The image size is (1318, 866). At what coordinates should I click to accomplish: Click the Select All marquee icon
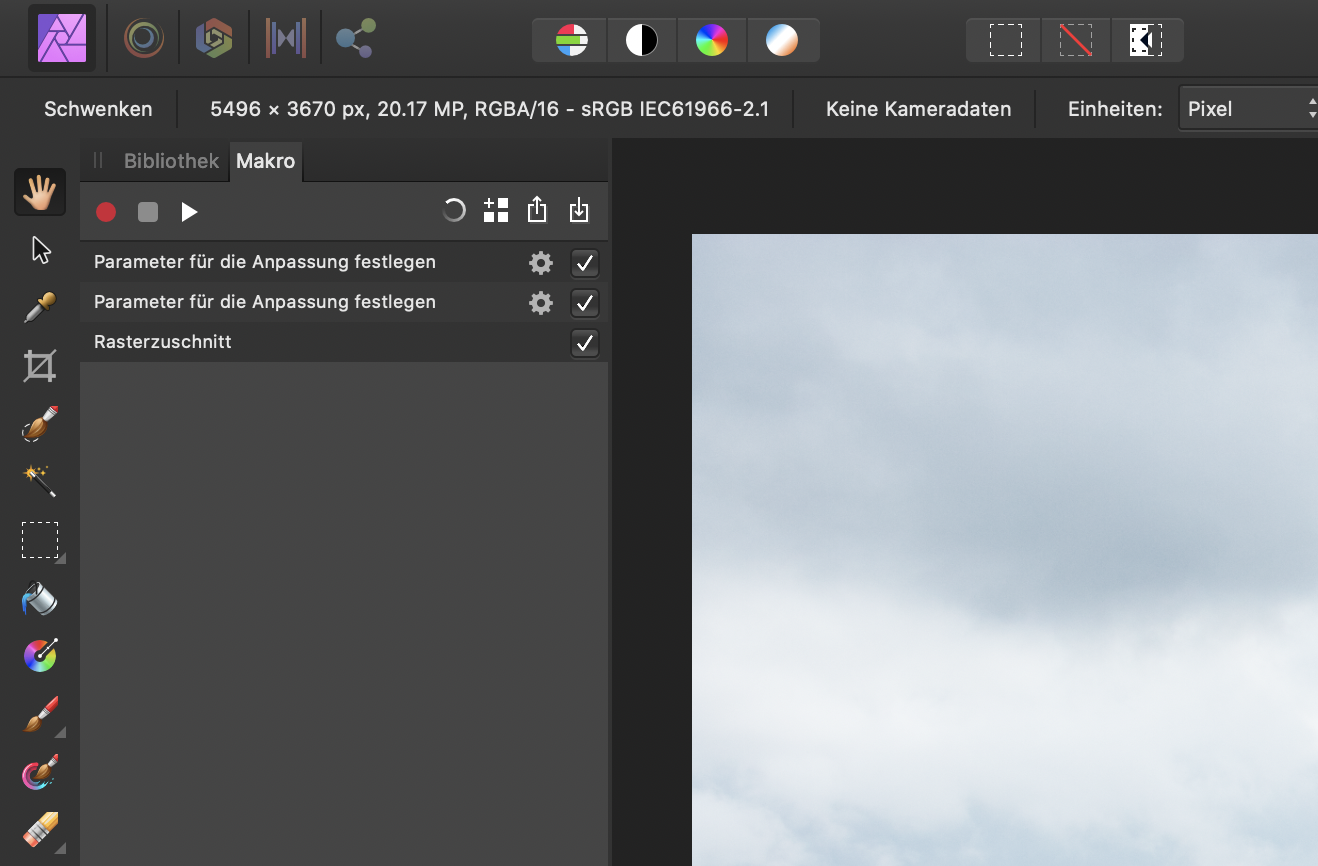point(1005,40)
